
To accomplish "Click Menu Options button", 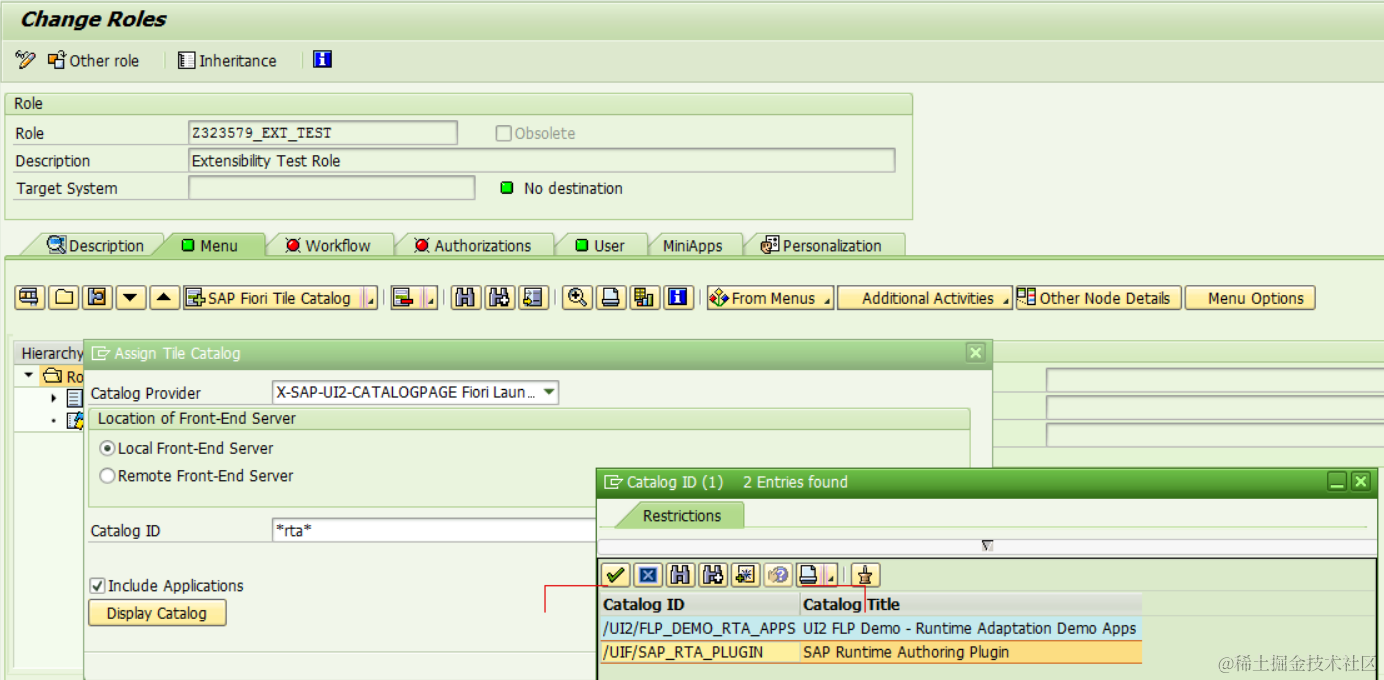I will tap(1250, 298).
